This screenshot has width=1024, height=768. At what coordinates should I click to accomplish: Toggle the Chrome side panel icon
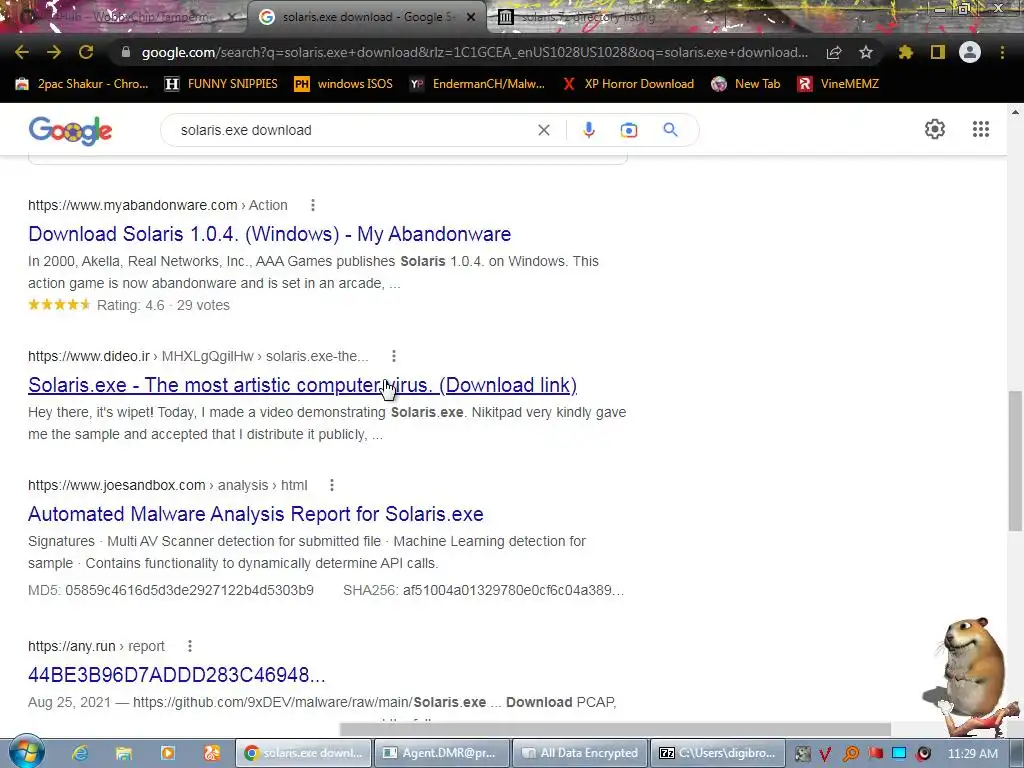938,52
